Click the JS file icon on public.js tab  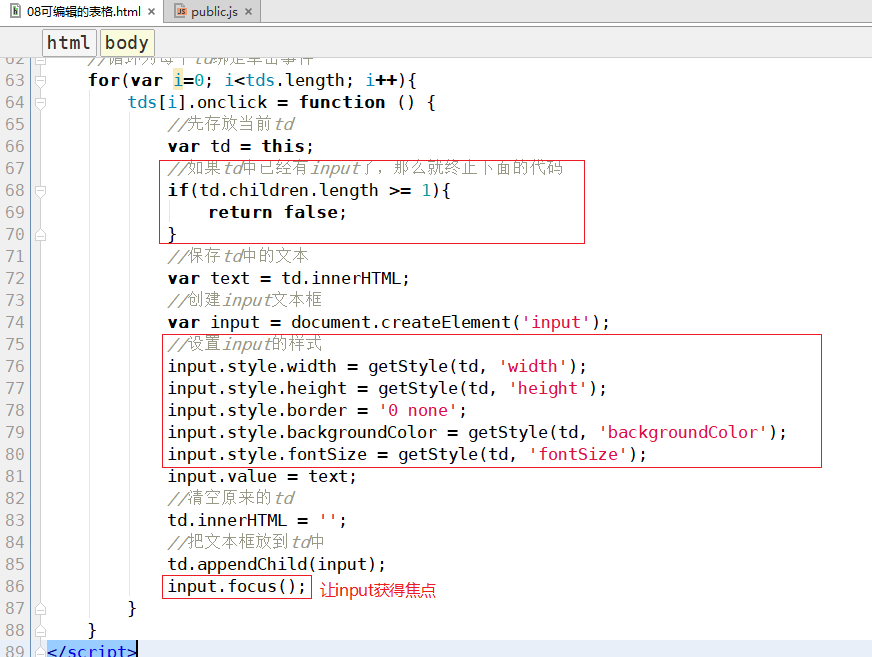click(x=181, y=12)
